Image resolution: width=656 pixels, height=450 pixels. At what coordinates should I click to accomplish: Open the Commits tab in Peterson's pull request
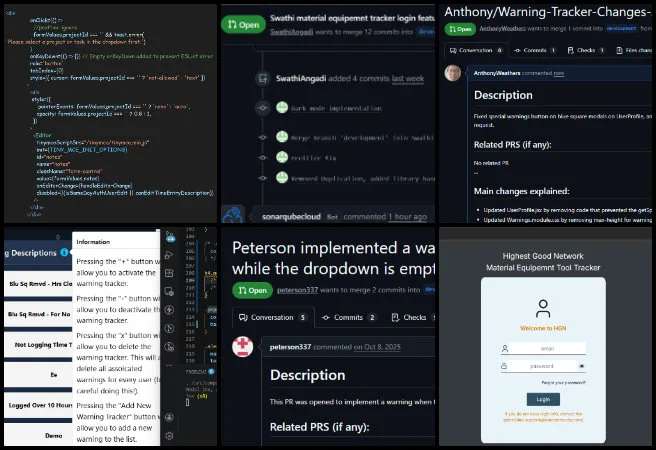pos(348,317)
